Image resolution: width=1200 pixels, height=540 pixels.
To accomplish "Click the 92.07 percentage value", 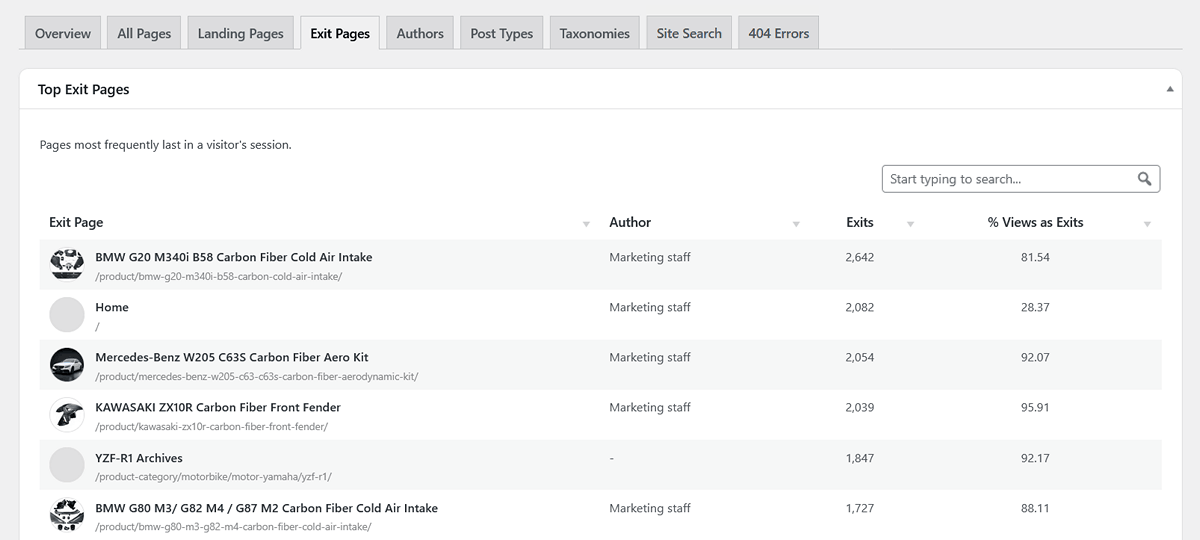I will [1035, 357].
